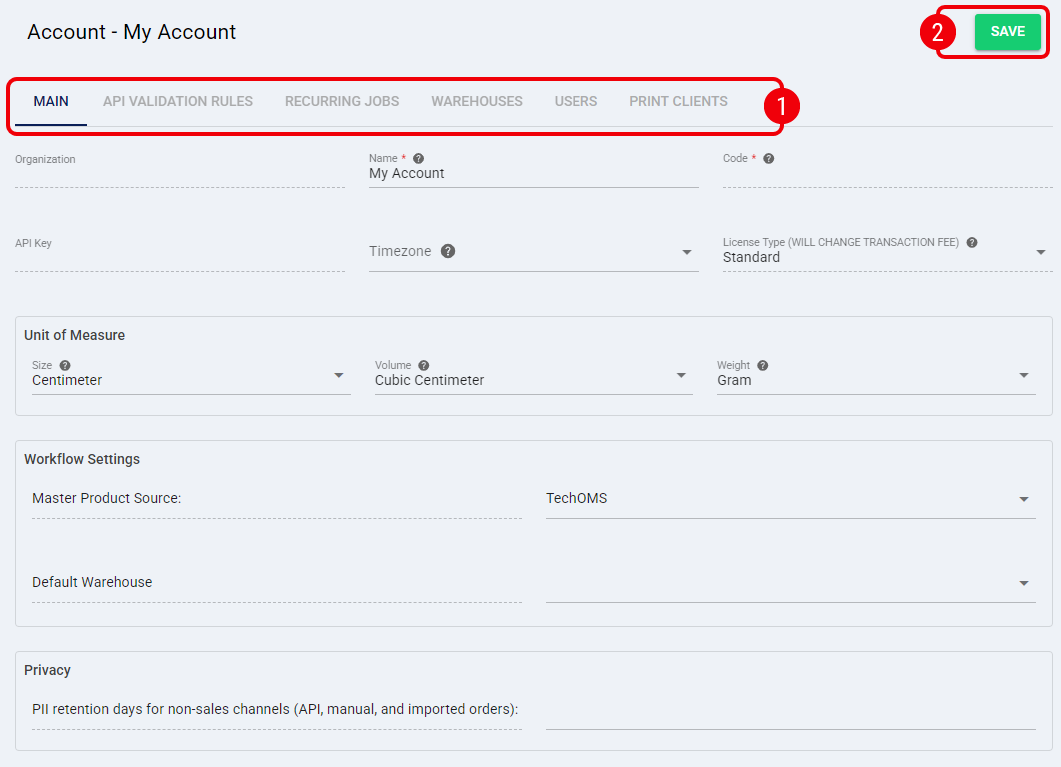Image resolution: width=1061 pixels, height=767 pixels.
Task: Switch to the API Validation Rules tab
Action: [178, 101]
